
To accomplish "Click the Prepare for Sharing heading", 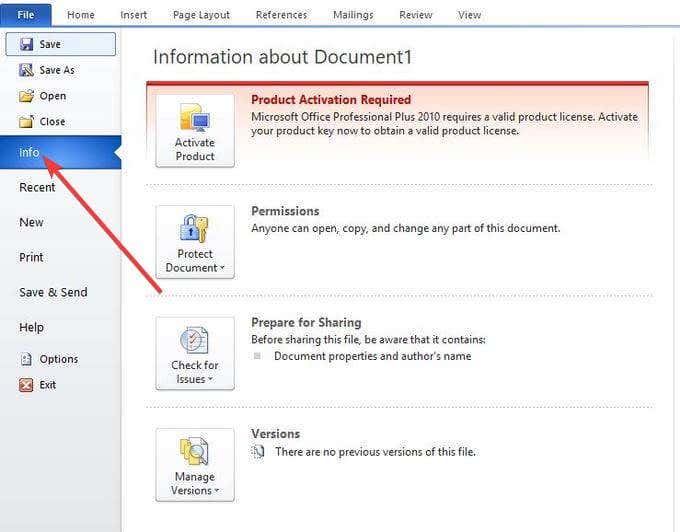I will point(306,323).
